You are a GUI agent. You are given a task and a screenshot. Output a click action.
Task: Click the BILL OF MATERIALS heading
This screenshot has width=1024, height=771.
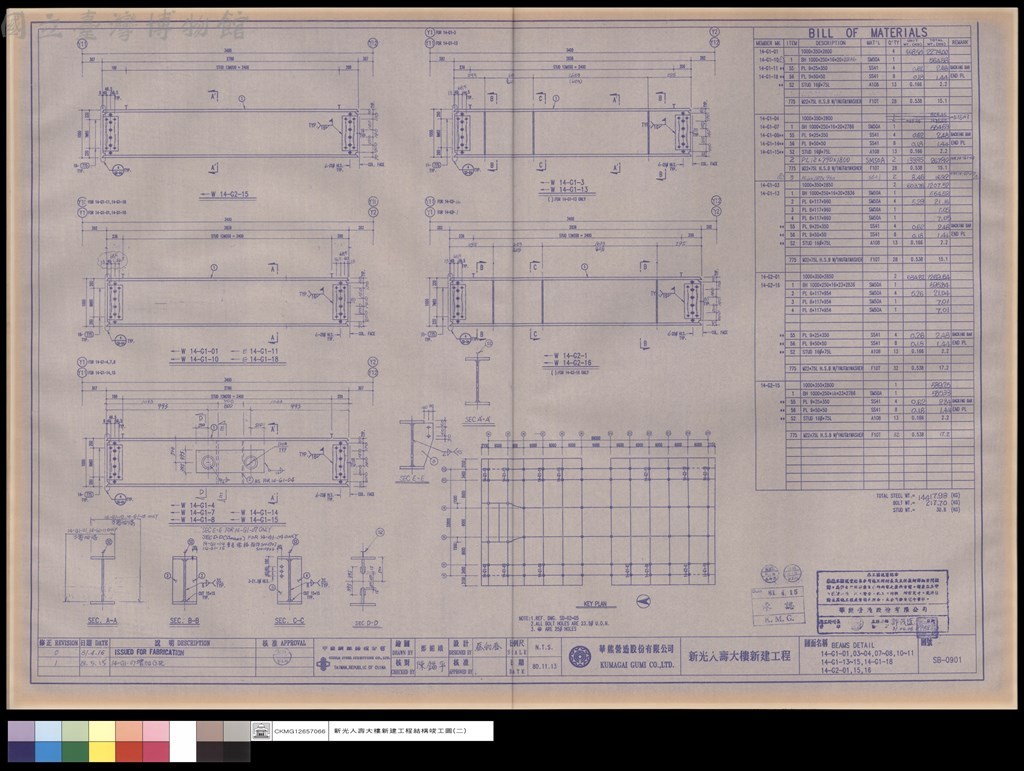tap(867, 33)
